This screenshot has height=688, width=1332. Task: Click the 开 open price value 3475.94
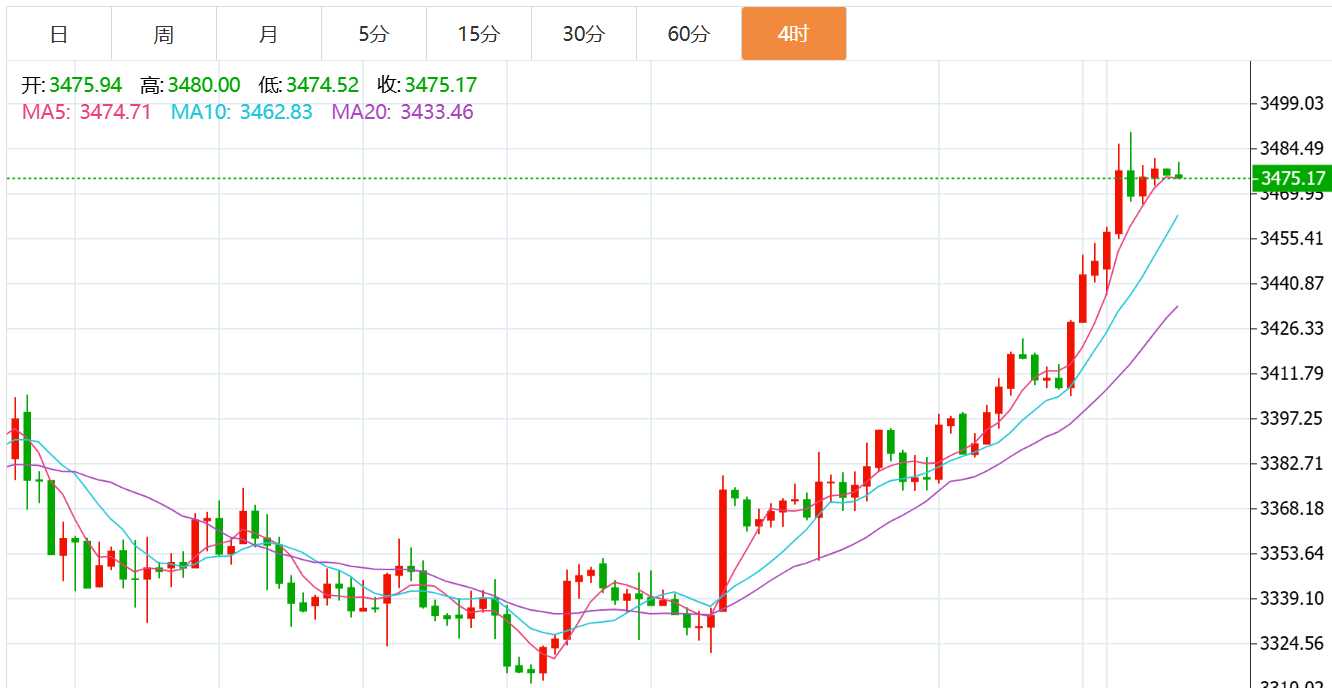pyautogui.click(x=85, y=86)
